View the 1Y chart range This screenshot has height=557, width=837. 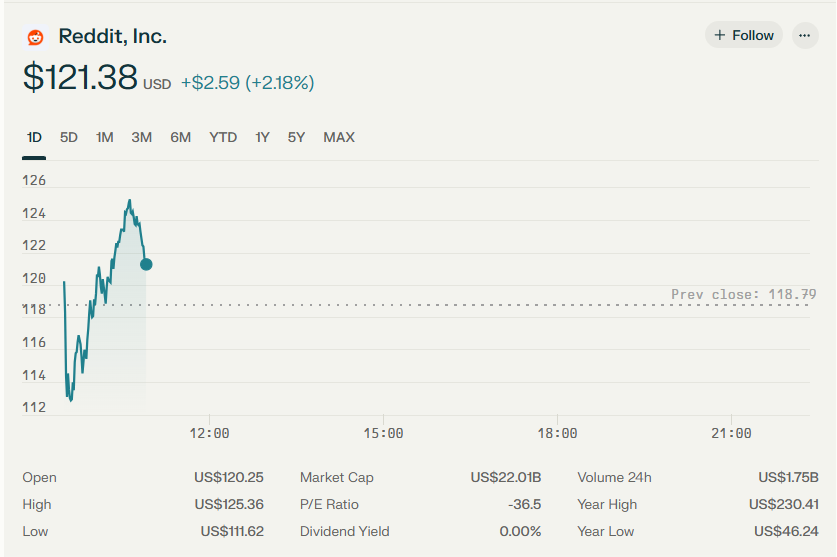click(x=262, y=138)
